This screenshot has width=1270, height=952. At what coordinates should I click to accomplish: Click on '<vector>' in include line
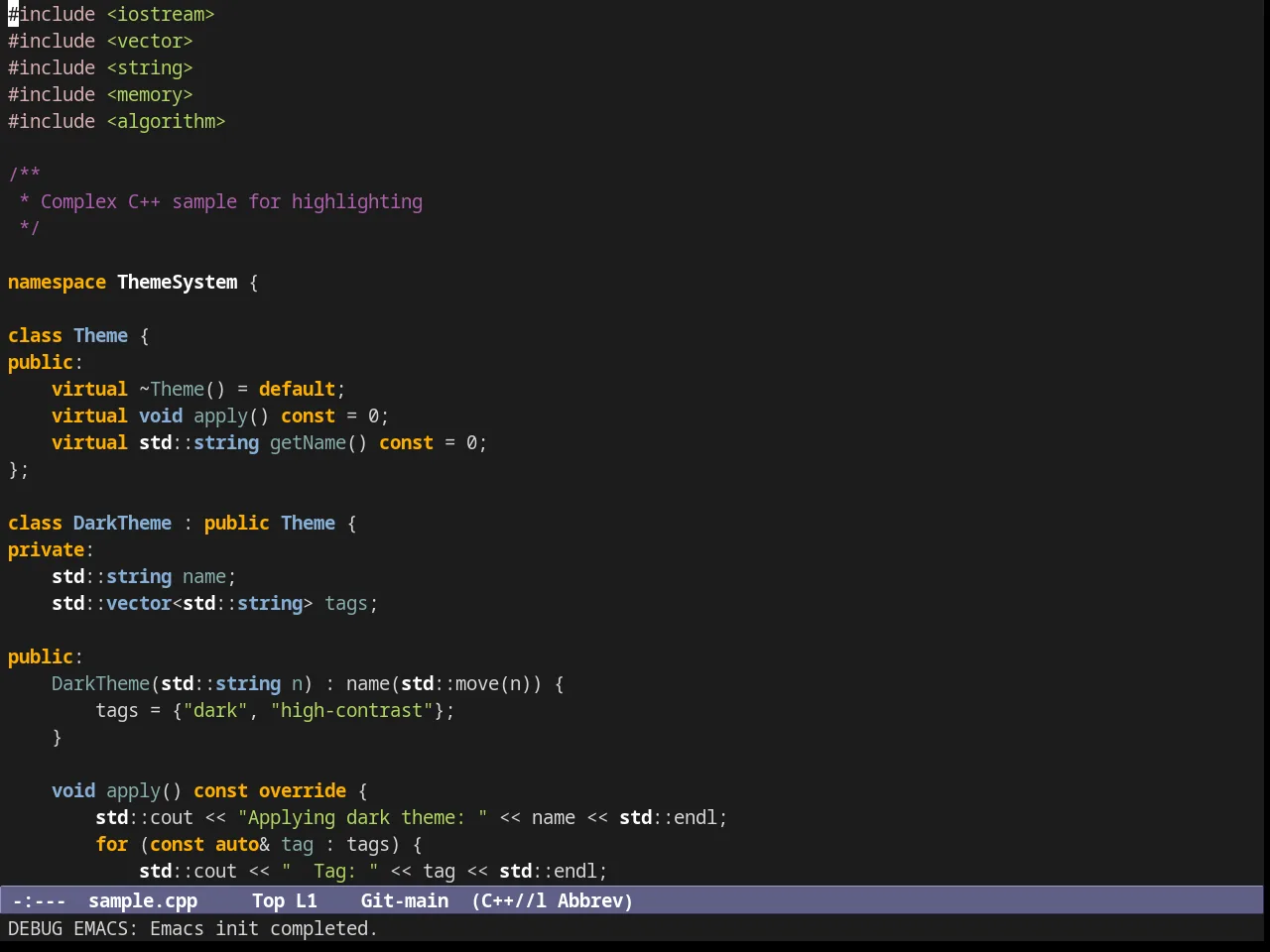pyautogui.click(x=150, y=41)
